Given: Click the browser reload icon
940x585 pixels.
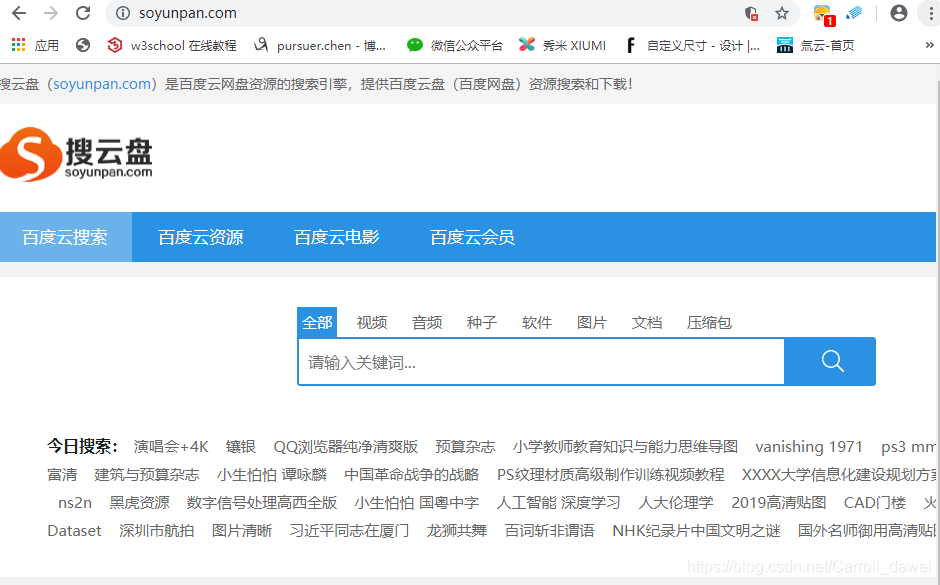Looking at the screenshot, I should click(x=83, y=13).
